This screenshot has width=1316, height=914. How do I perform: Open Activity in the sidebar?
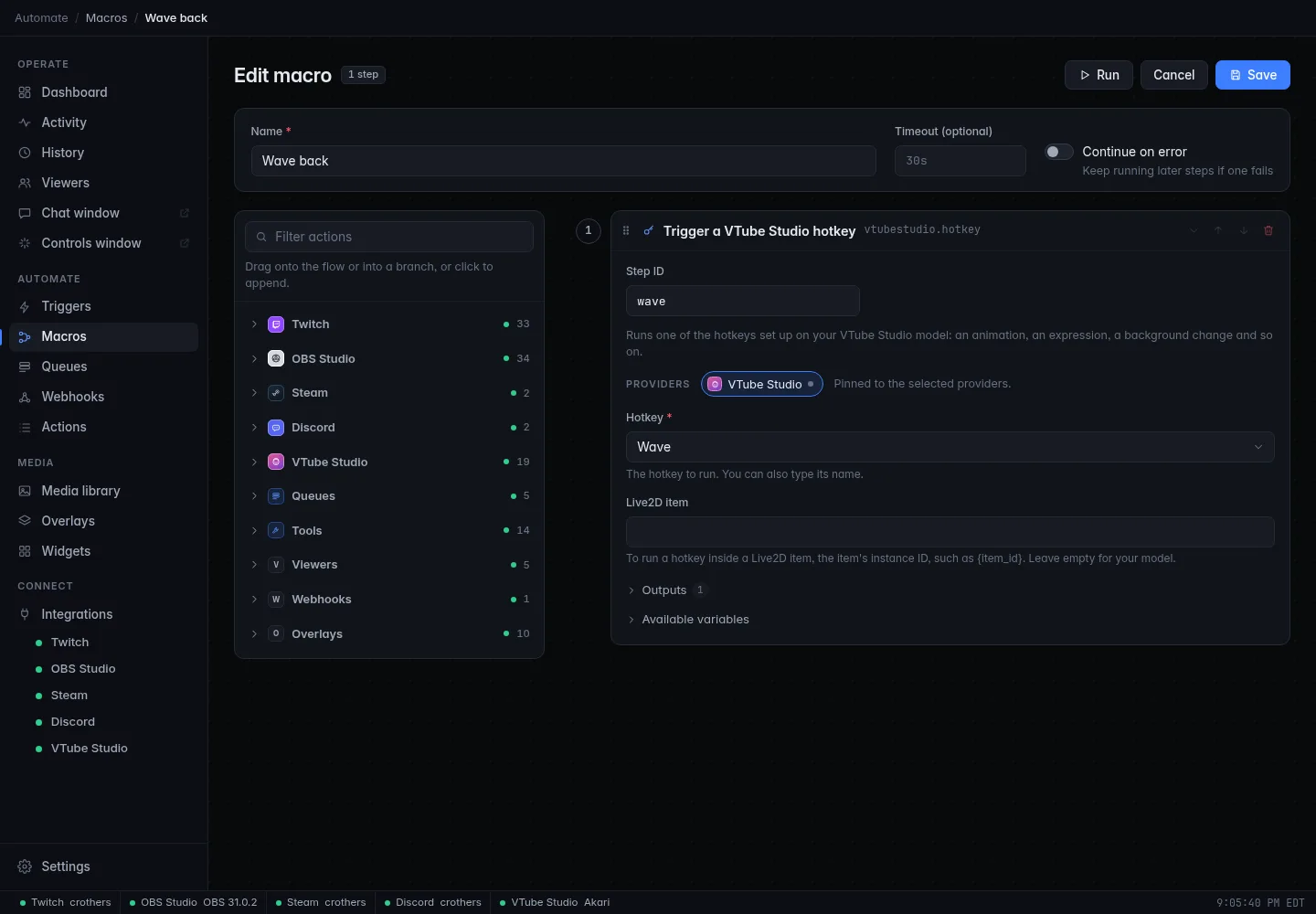(x=103, y=122)
